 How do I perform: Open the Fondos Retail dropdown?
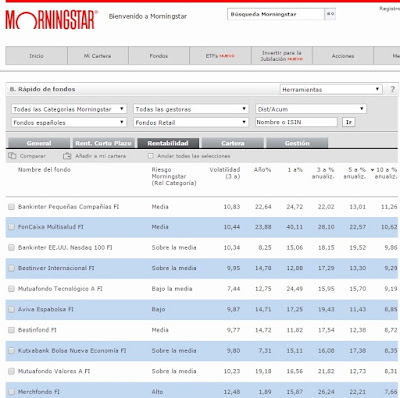point(191,122)
